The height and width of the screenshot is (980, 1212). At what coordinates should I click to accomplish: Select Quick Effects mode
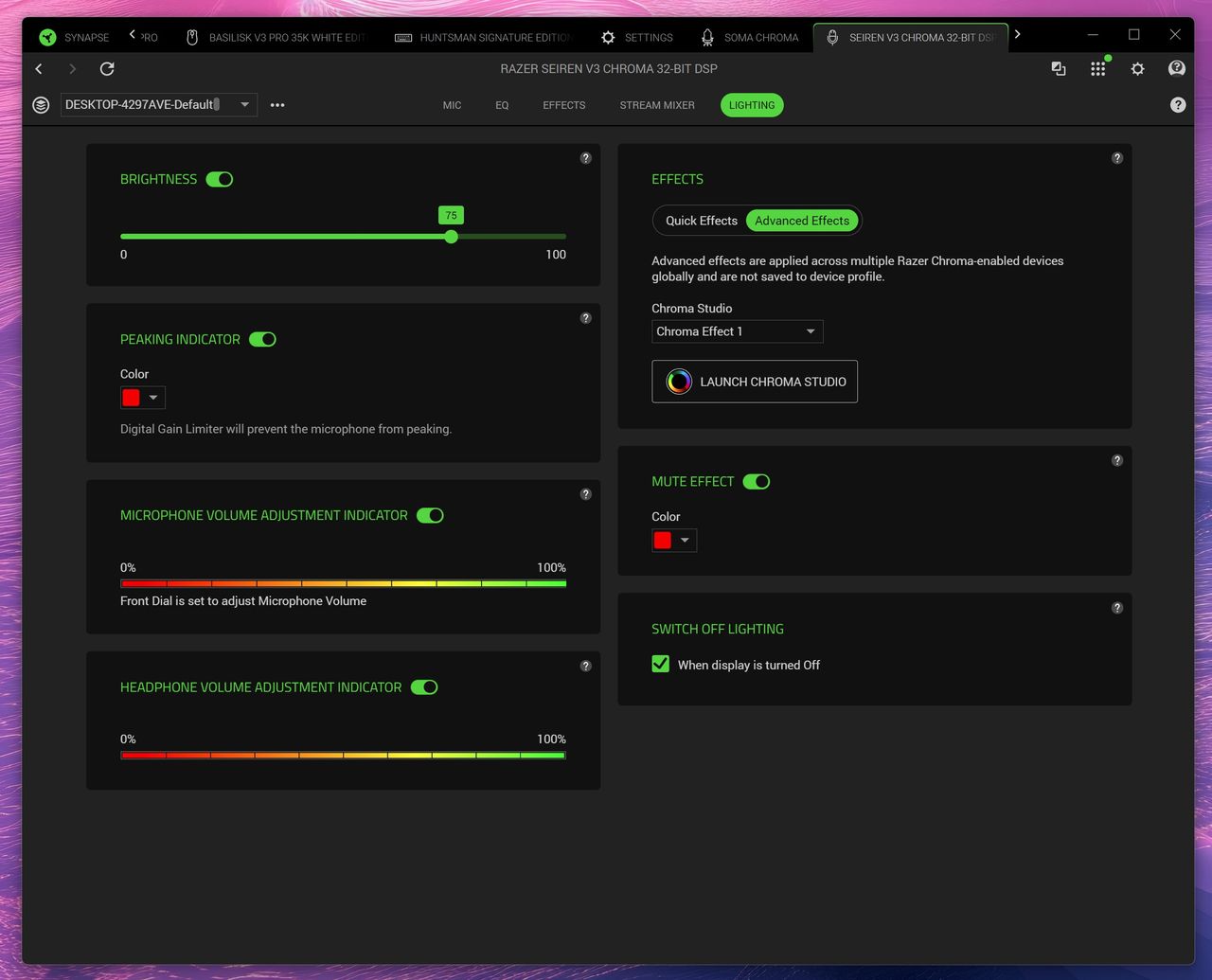(x=701, y=221)
